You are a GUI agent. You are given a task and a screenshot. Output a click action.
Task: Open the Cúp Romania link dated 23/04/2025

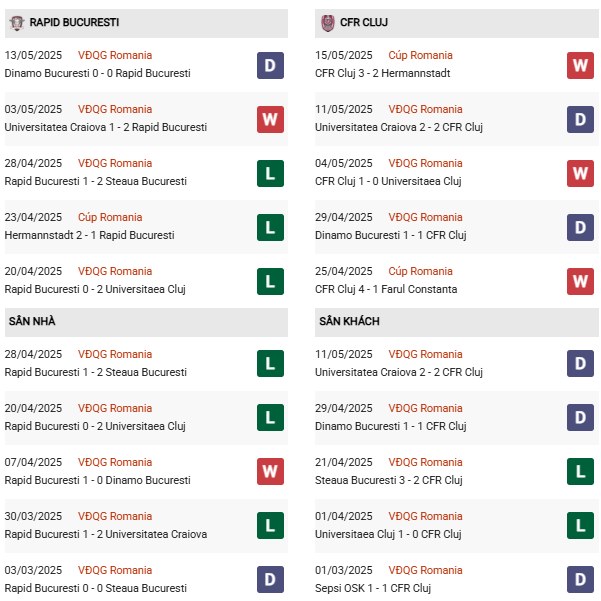(110, 217)
